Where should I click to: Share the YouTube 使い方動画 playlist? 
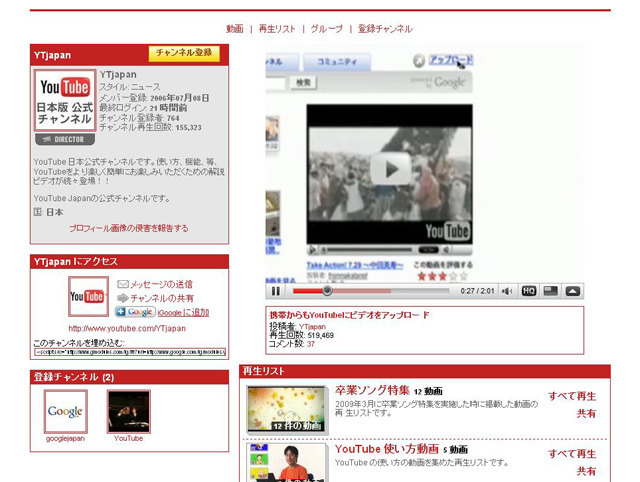pyautogui.click(x=586, y=471)
